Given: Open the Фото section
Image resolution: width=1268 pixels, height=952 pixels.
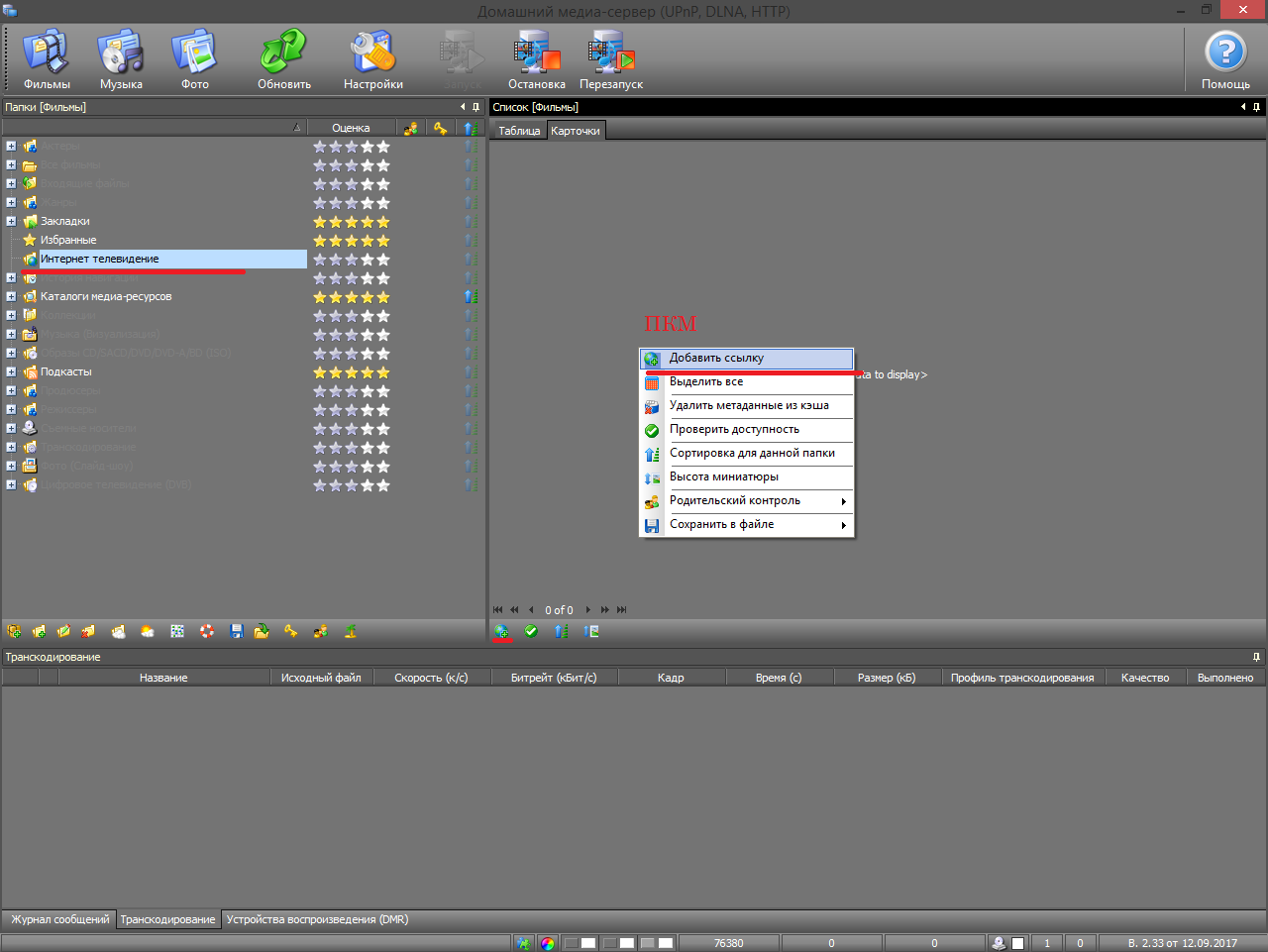Looking at the screenshot, I should click(x=194, y=59).
